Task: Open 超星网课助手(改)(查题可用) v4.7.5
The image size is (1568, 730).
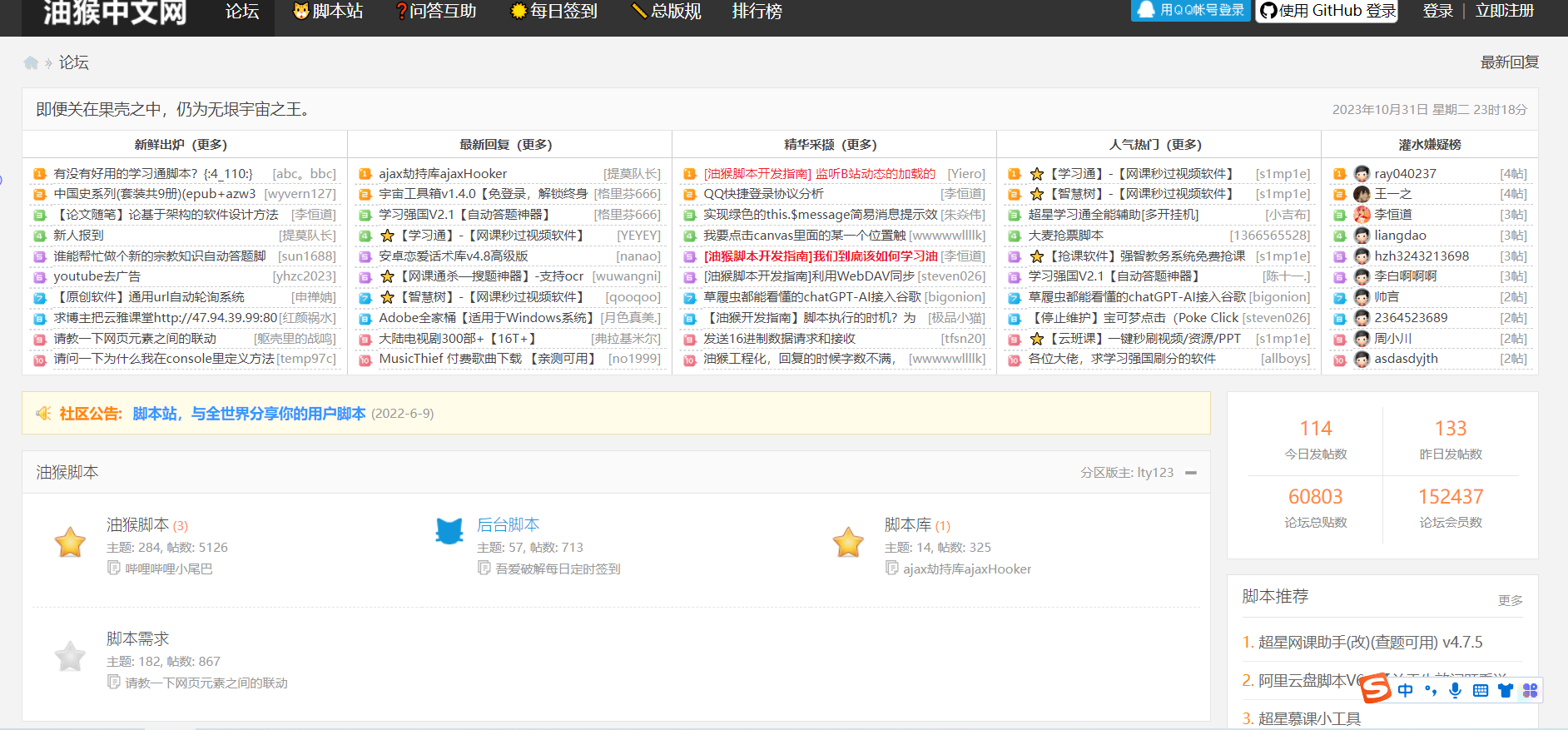Action: coord(1370,643)
